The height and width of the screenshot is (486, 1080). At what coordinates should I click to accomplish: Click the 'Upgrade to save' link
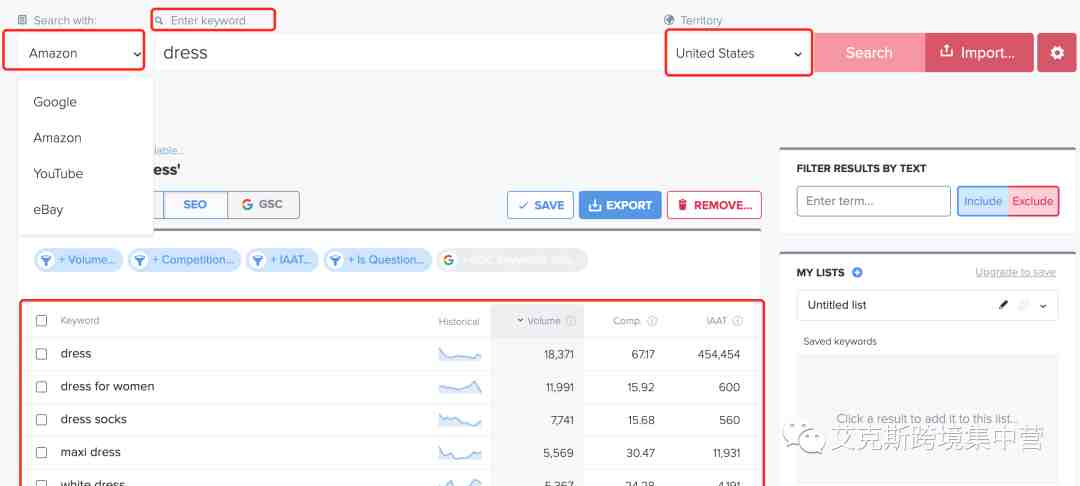pos(1015,273)
